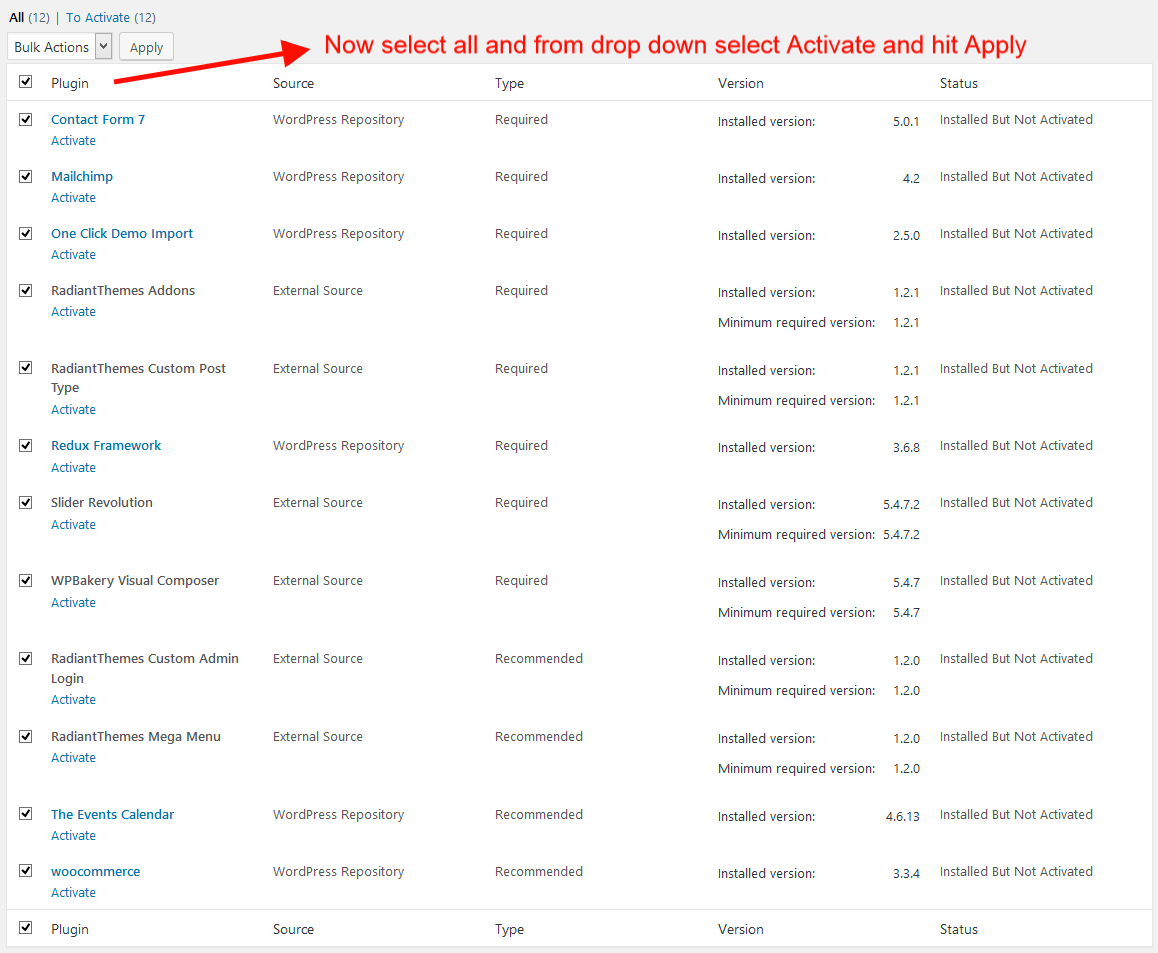Open the Contact Form 7 plugin link
Screen dimensions: 1158x953
(x=98, y=119)
